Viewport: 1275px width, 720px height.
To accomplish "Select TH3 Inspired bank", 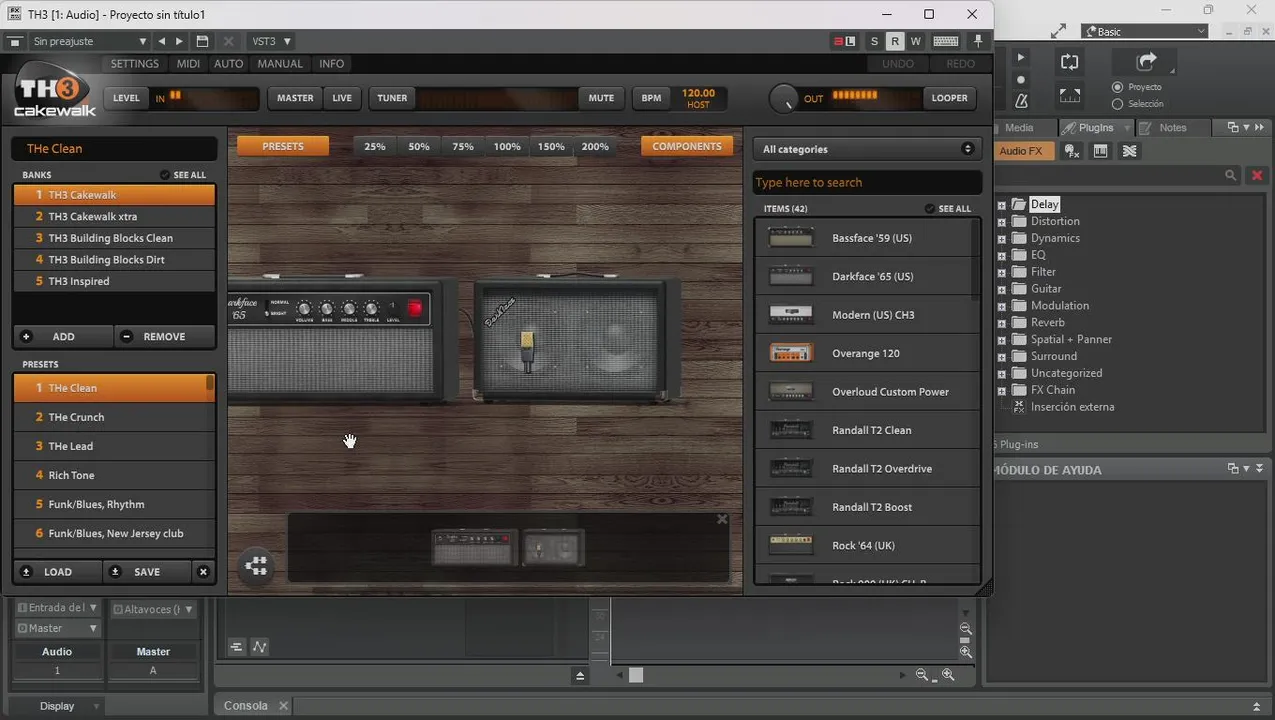I will [114, 281].
